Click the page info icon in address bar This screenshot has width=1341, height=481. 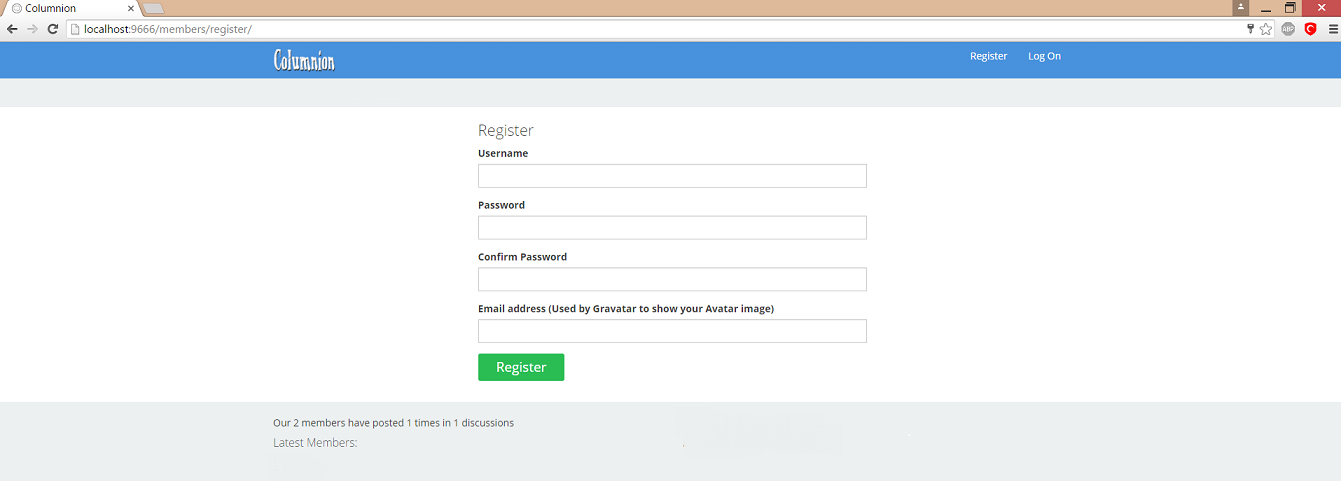point(75,29)
